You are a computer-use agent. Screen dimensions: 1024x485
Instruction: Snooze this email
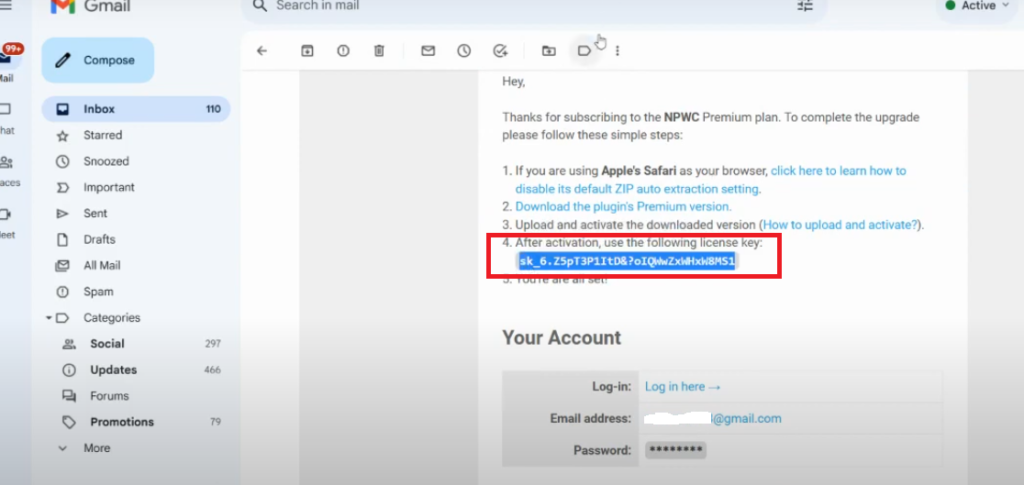(x=464, y=51)
